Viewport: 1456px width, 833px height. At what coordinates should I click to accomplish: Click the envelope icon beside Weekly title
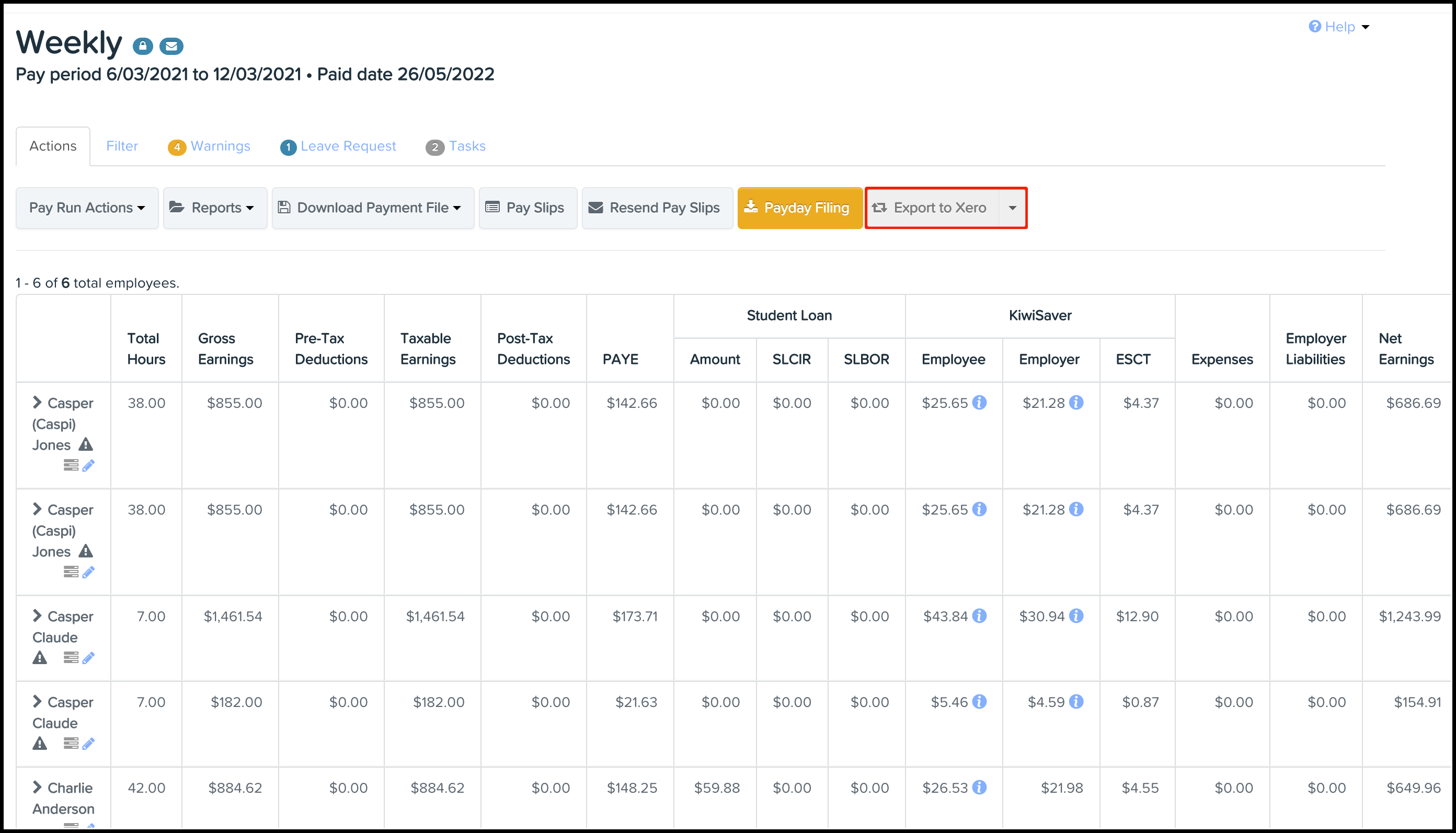tap(171, 46)
